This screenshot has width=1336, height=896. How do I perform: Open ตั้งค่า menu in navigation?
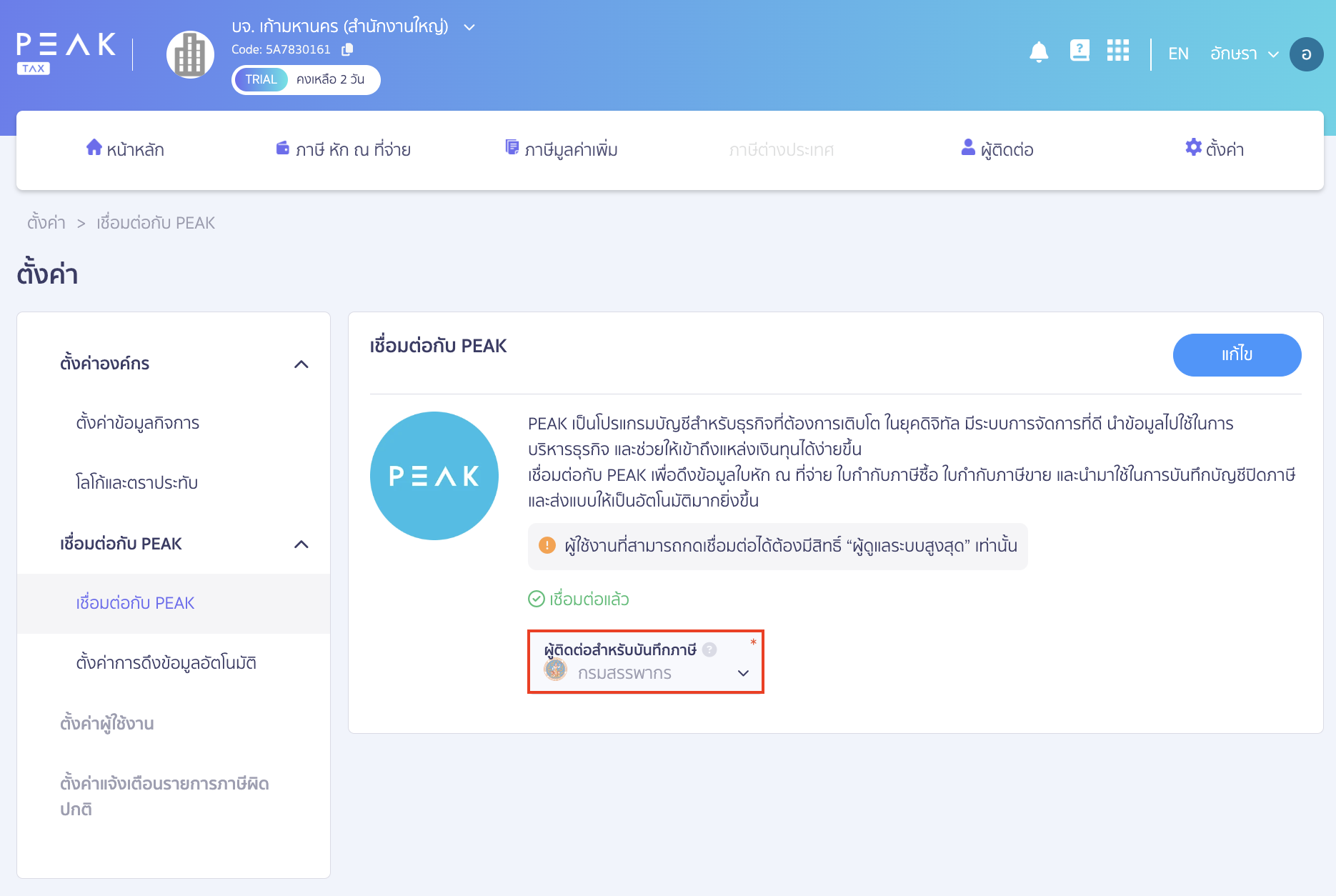pos(1215,149)
